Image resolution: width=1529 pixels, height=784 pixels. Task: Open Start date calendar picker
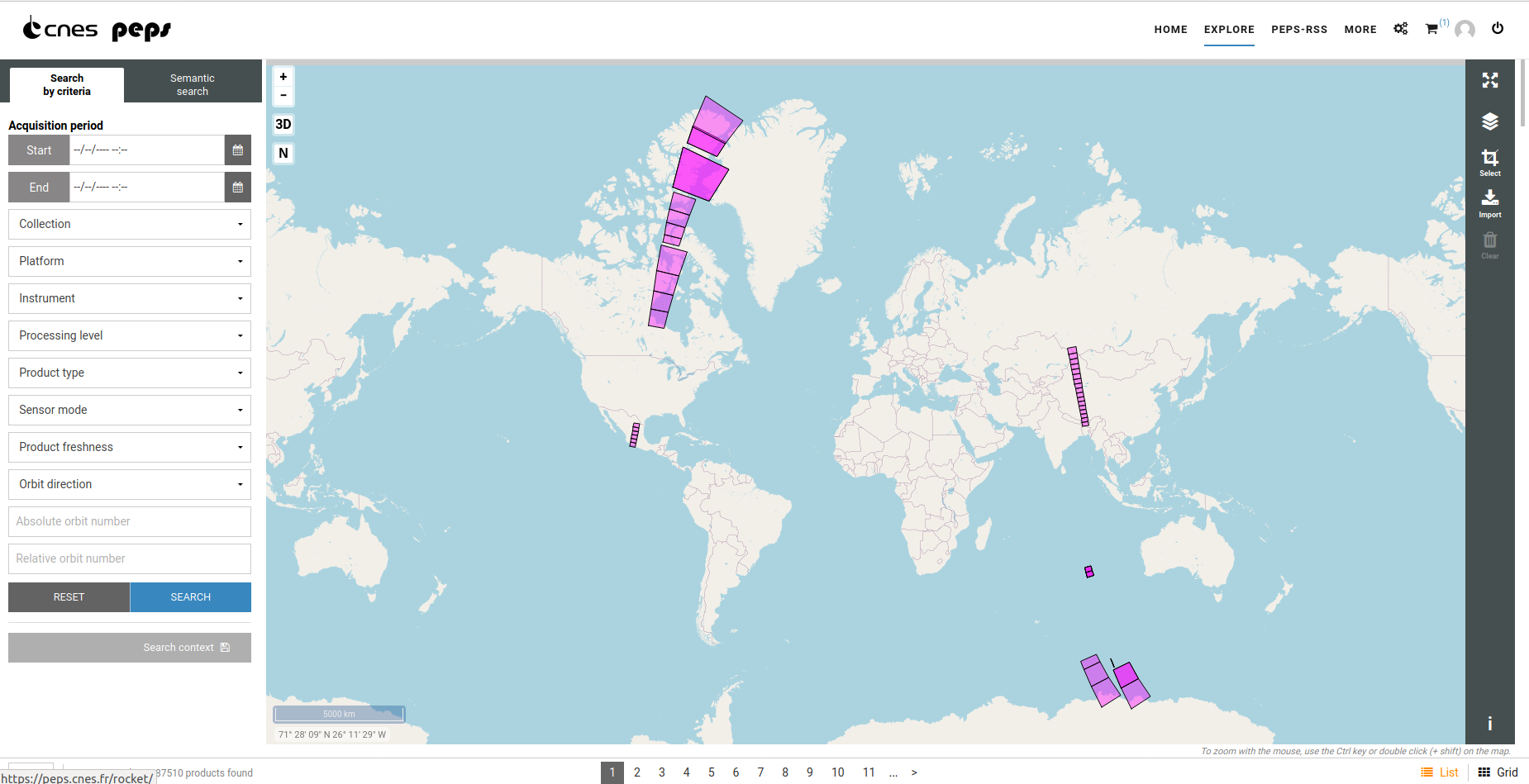click(237, 150)
